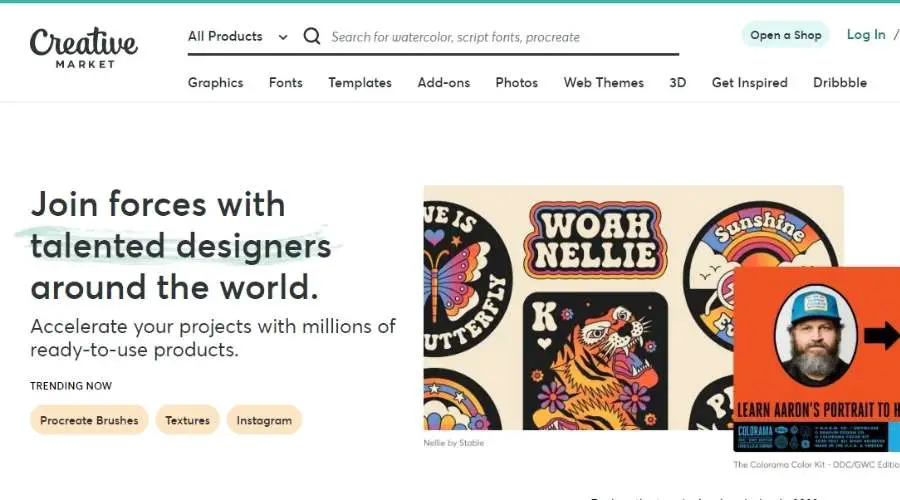Open the 3D menu
900x500 pixels.
point(678,83)
